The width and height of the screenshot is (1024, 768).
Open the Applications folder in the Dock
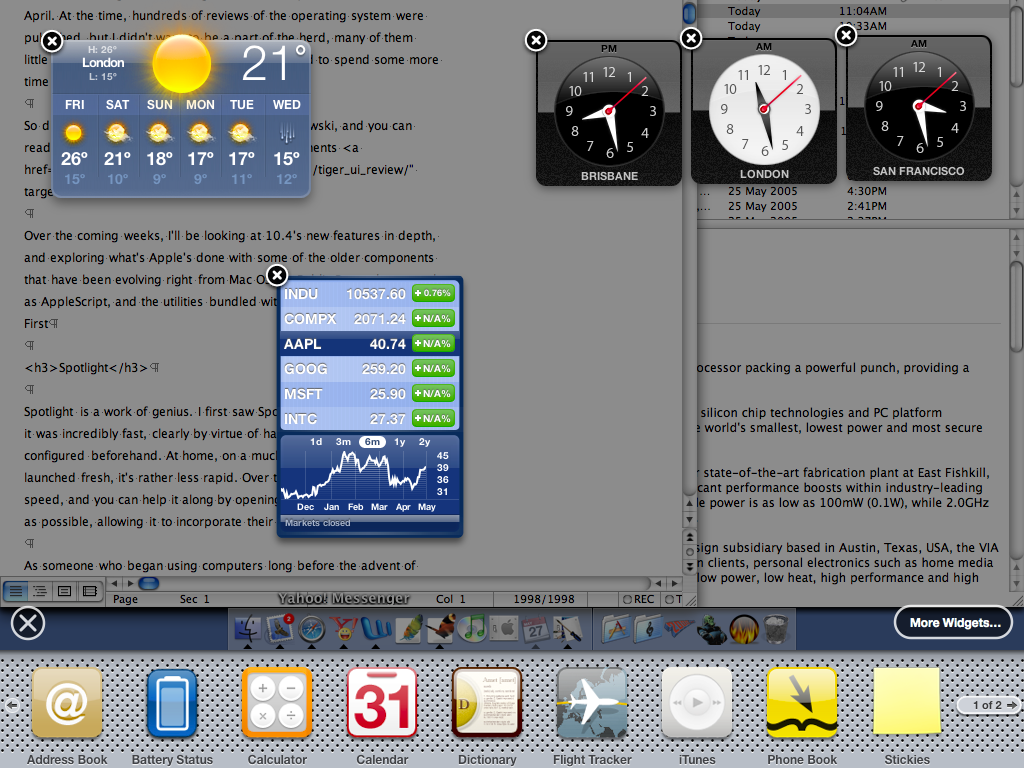coord(616,629)
